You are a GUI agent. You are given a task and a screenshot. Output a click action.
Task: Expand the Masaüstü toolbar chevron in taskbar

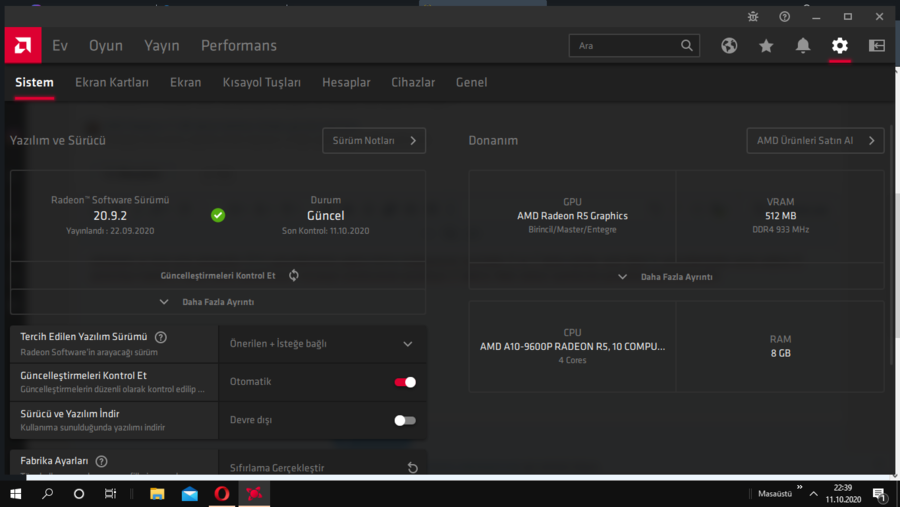pyautogui.click(x=800, y=487)
